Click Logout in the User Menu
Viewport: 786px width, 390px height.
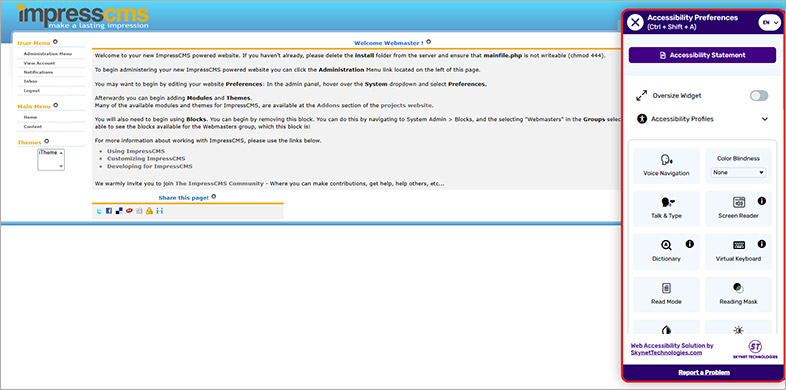[32, 91]
